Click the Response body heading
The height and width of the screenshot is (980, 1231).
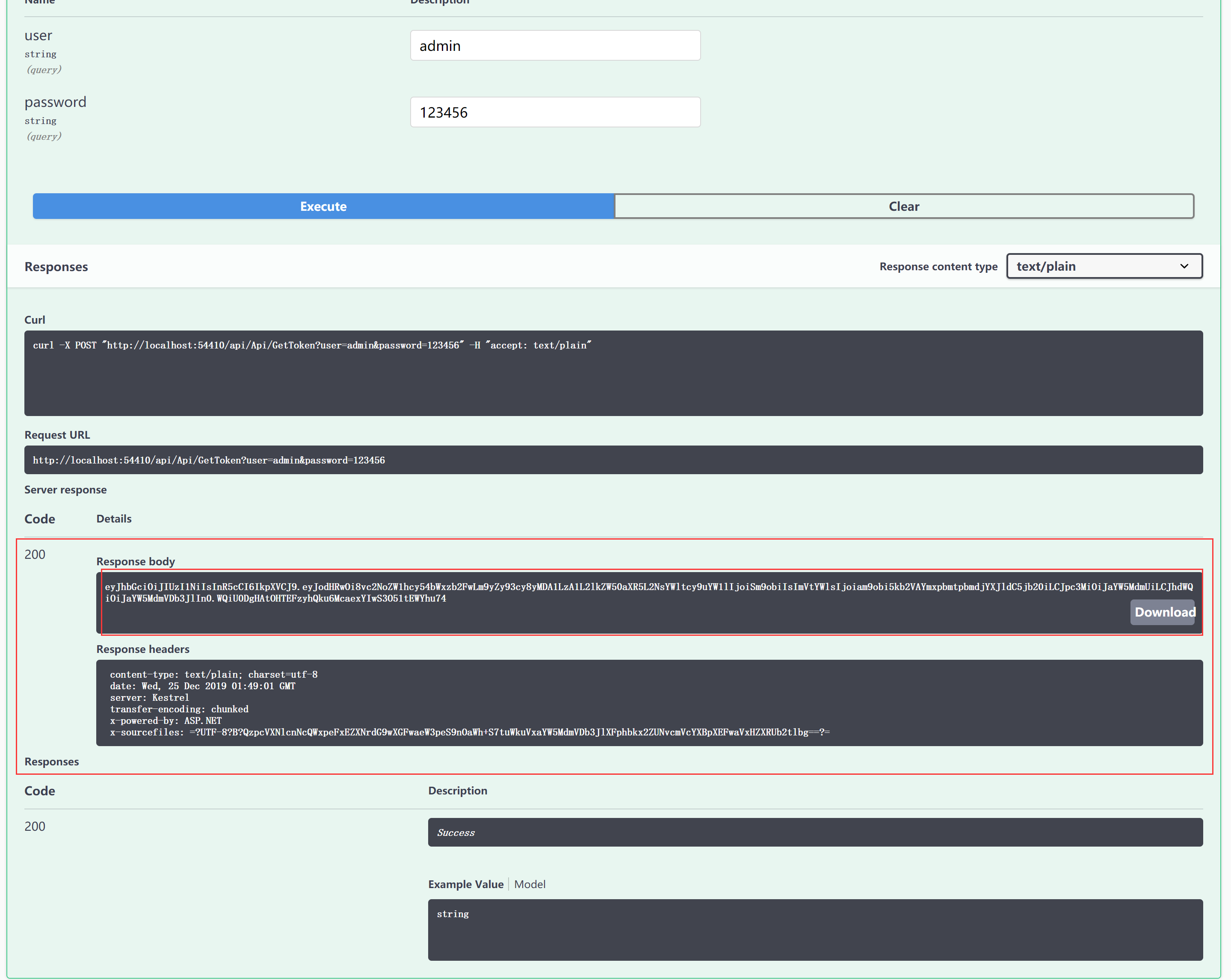(x=136, y=562)
